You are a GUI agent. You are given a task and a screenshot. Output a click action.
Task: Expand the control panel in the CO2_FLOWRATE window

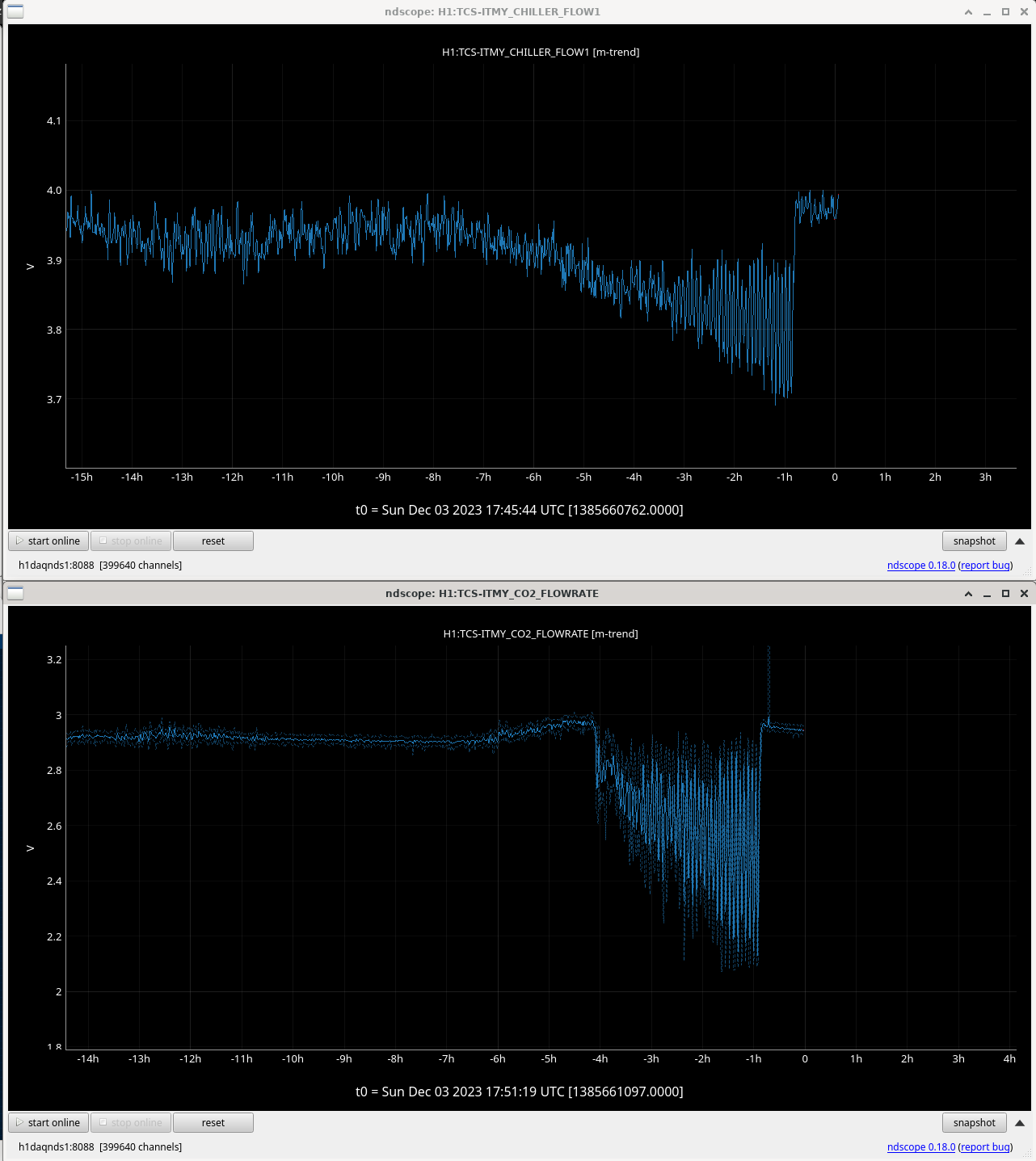coord(1020,1123)
